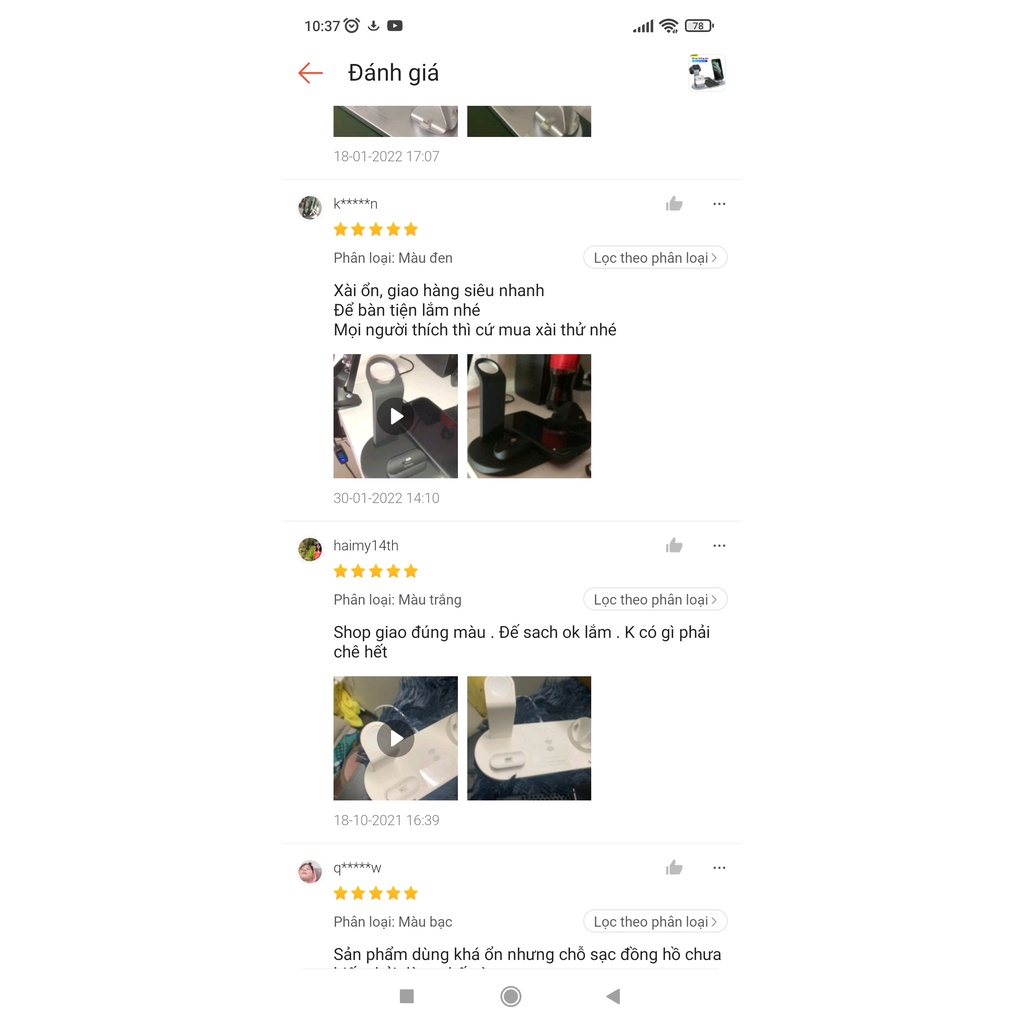Play the white charger dock review video
Screen dimensions: 1024x1024
(x=396, y=738)
